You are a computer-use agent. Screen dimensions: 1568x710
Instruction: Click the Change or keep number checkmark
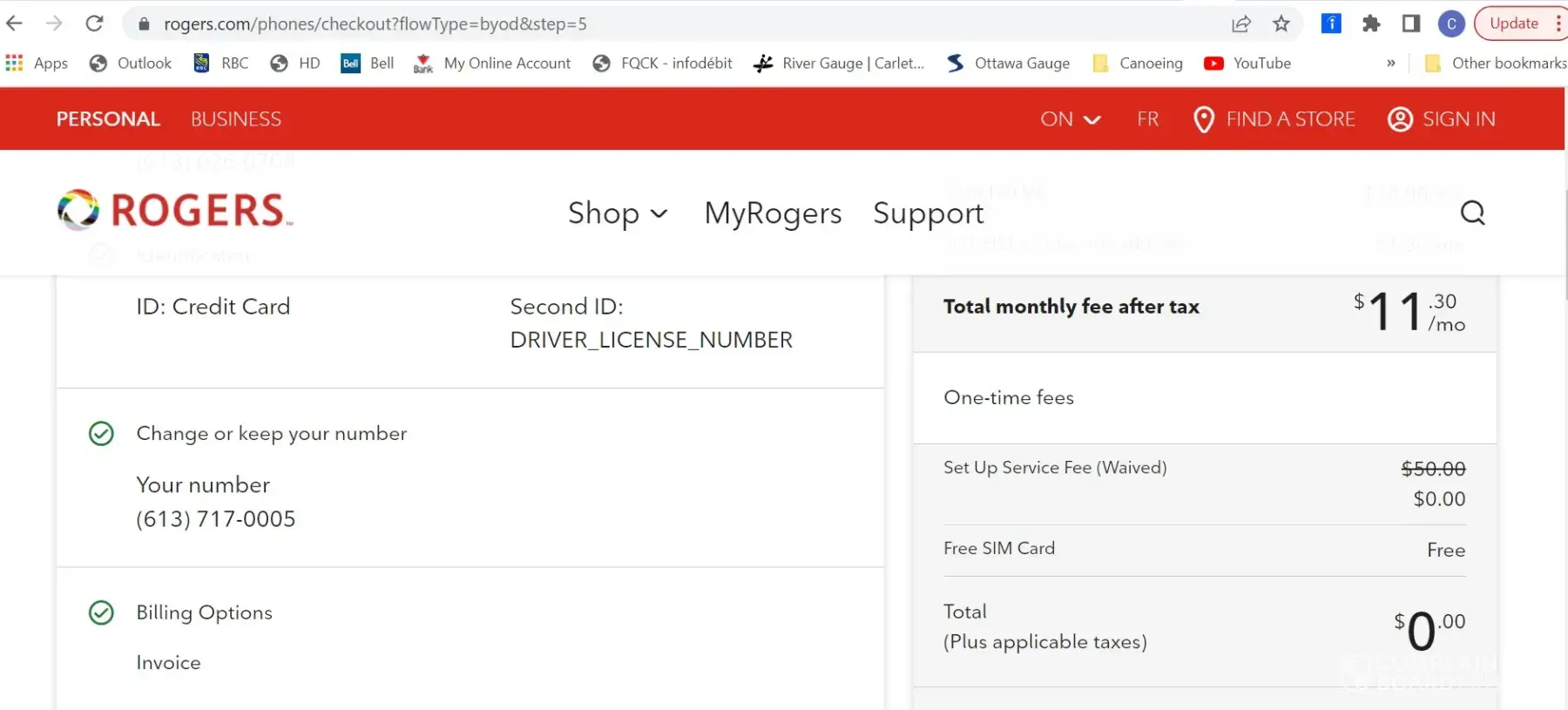tap(102, 434)
